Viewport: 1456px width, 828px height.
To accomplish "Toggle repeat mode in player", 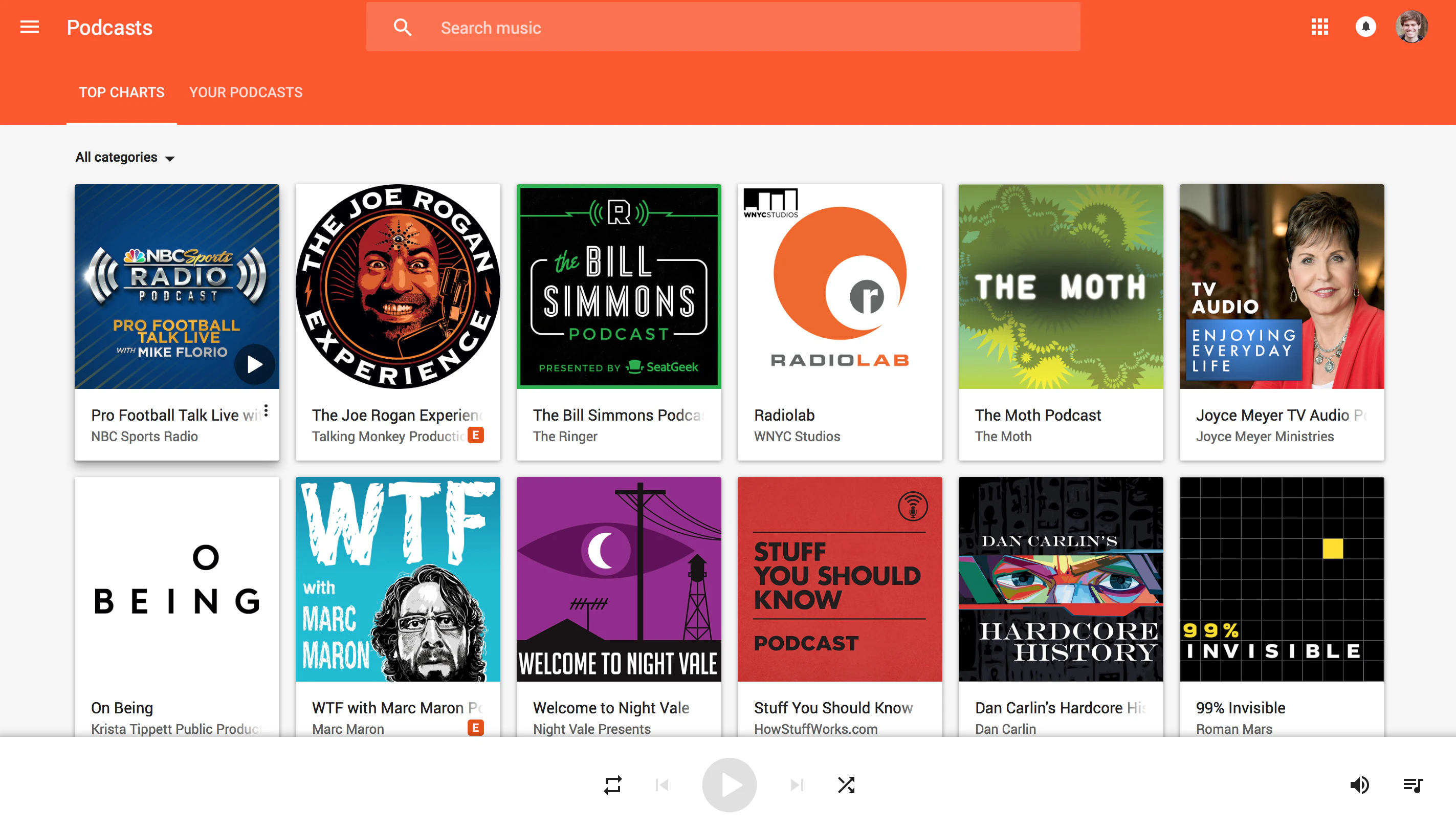I will click(x=612, y=786).
